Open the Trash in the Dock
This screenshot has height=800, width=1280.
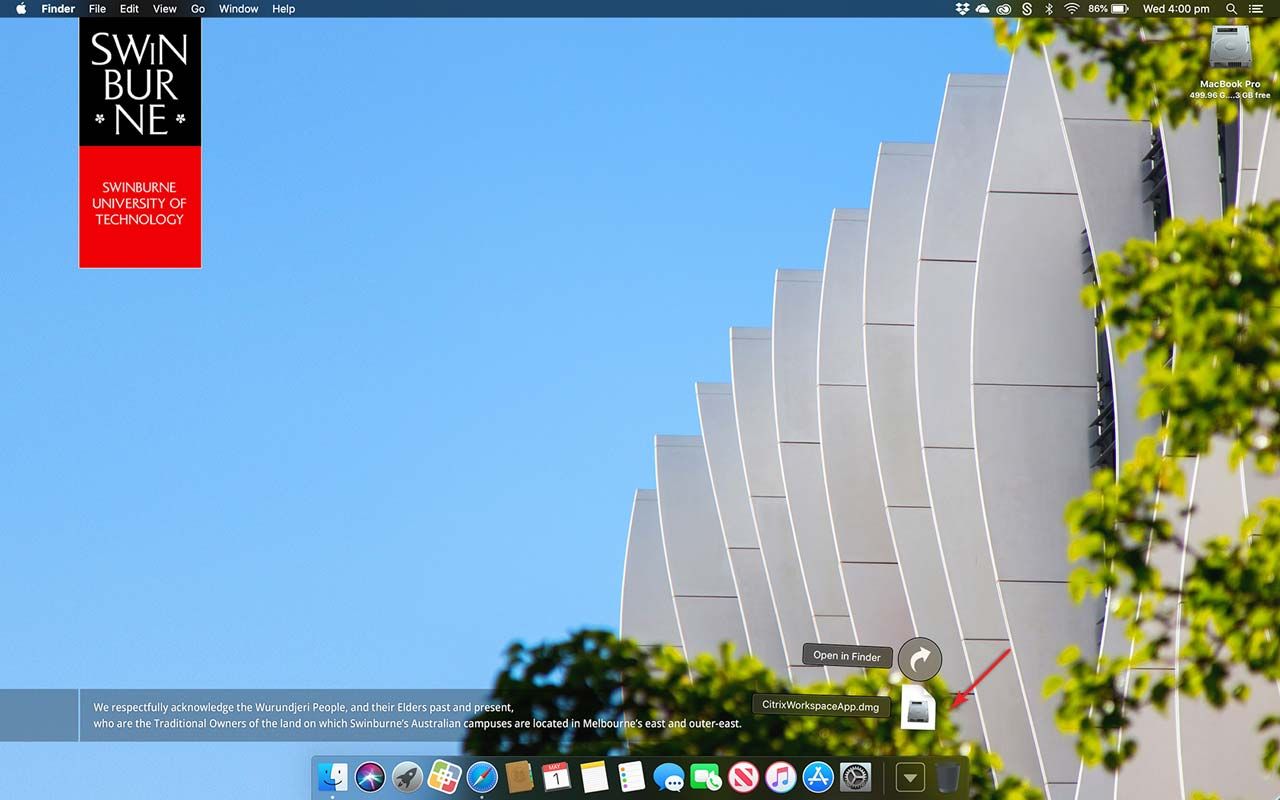click(948, 777)
